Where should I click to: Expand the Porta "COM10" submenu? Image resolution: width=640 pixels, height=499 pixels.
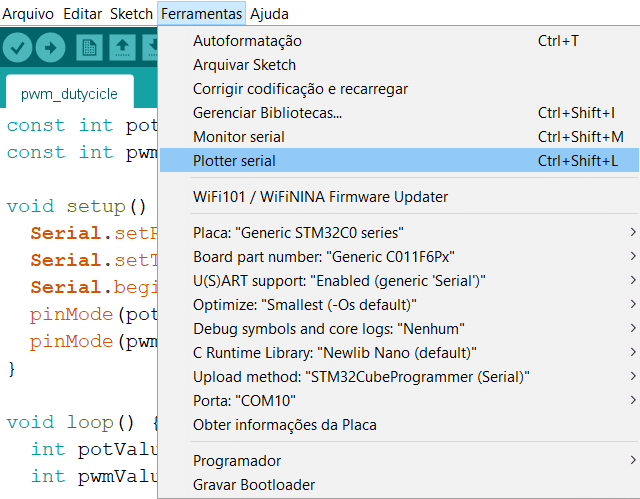(632, 401)
